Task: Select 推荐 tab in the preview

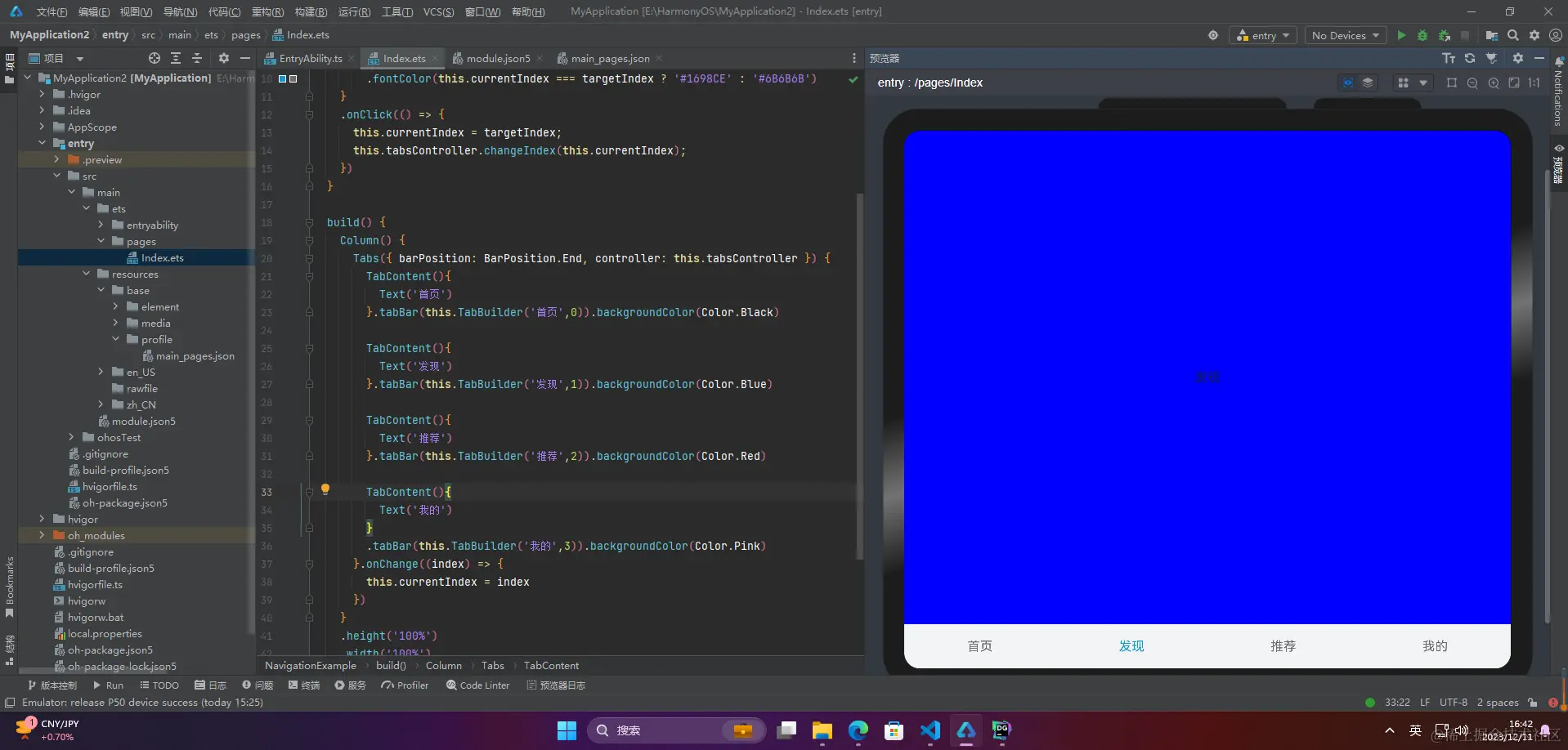Action: (x=1283, y=646)
